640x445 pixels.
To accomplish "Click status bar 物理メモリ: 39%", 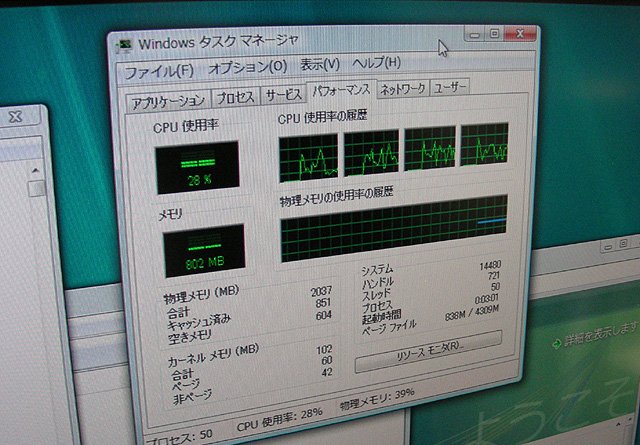I will [x=377, y=400].
